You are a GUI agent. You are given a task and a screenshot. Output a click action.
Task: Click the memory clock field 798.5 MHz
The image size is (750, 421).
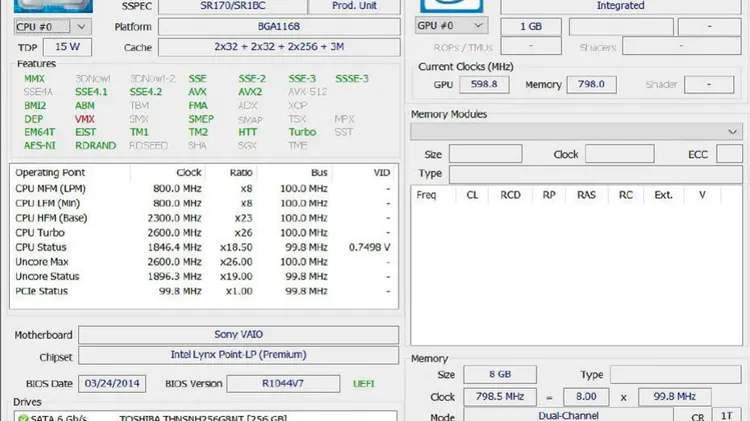(x=500, y=397)
